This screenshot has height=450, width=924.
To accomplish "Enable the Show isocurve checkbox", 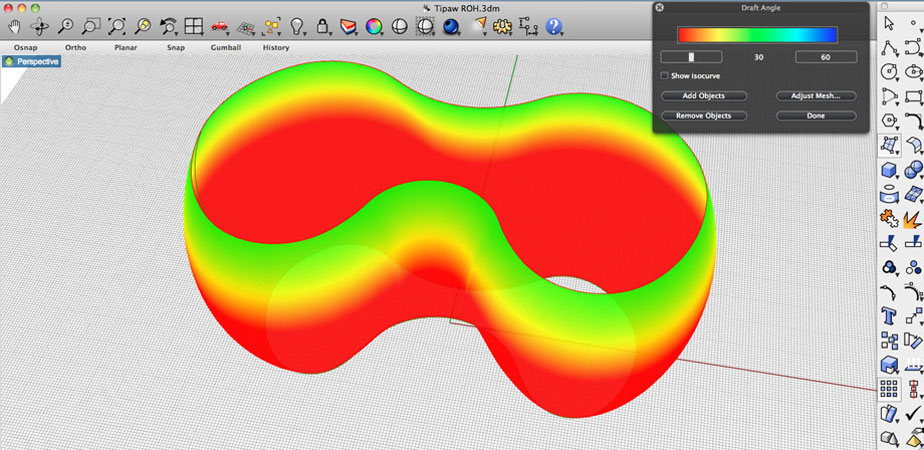I will (665, 76).
